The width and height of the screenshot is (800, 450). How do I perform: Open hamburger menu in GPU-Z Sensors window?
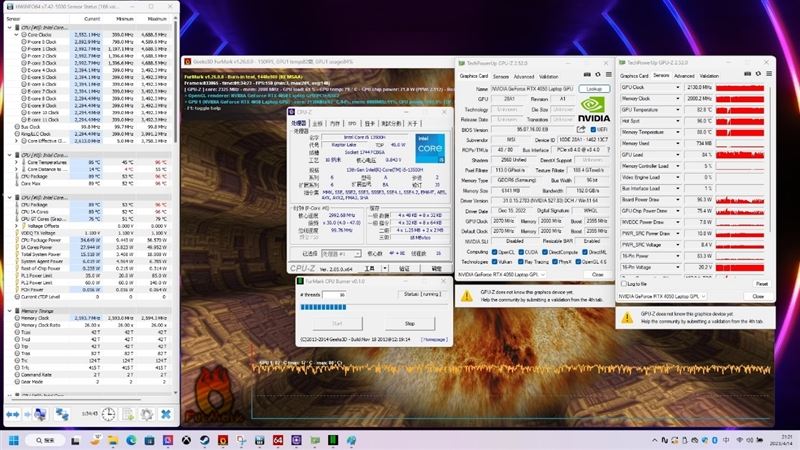click(769, 74)
